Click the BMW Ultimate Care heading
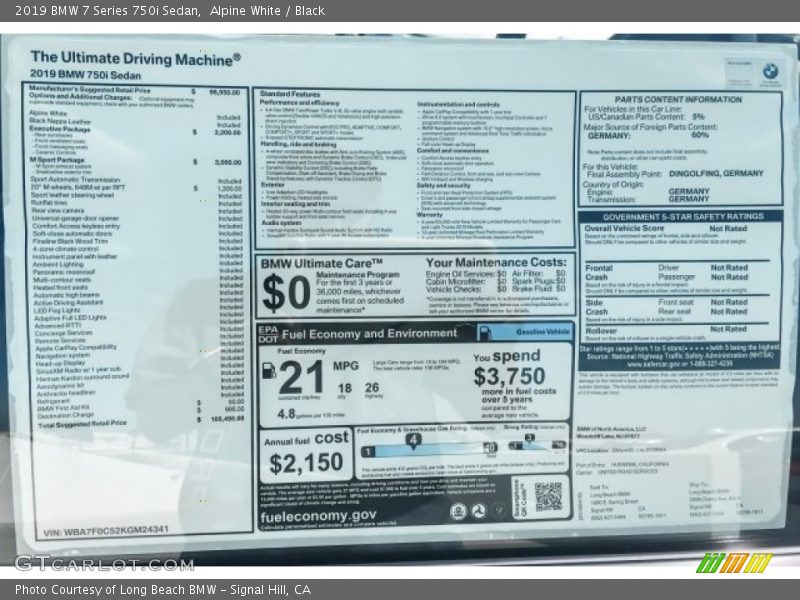The image size is (800, 600). 321,264
